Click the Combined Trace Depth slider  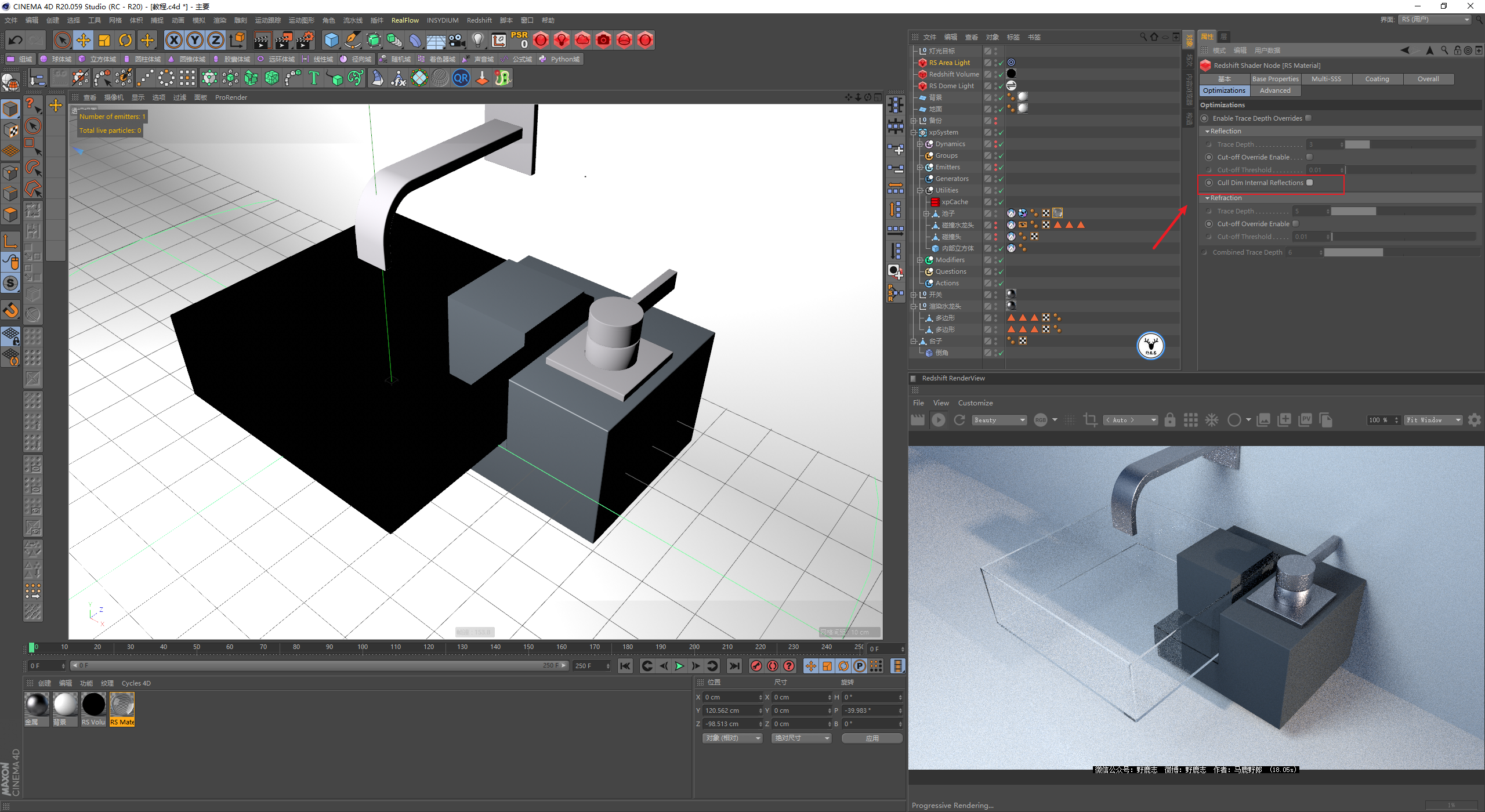(1353, 252)
